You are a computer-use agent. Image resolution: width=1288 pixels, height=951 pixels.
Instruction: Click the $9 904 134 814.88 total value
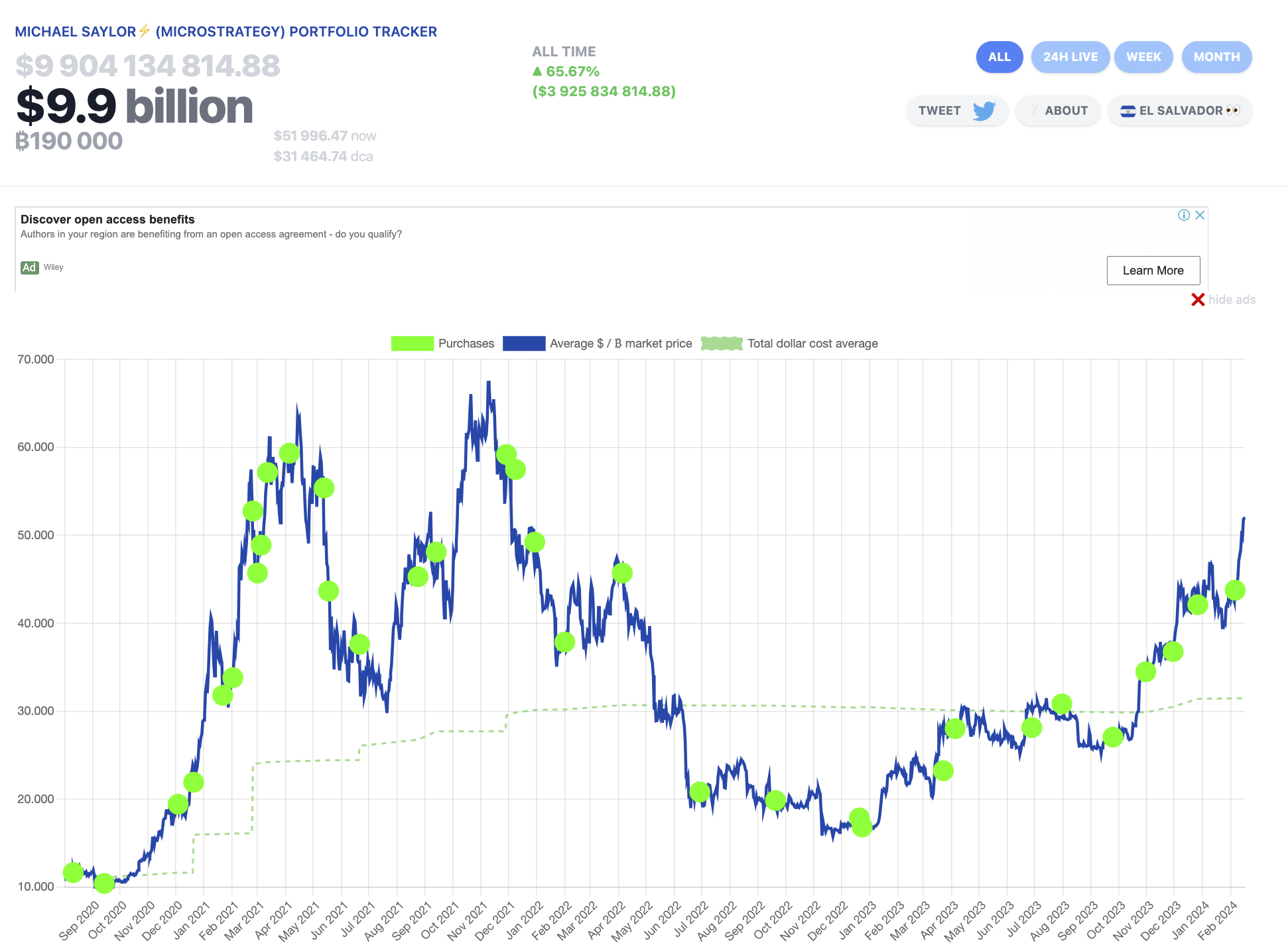coord(148,66)
